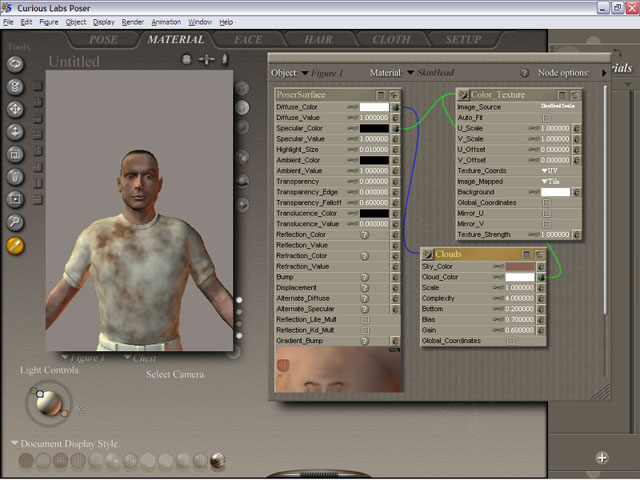Switch to the POSE room tab
The image size is (640, 480).
pyautogui.click(x=103, y=40)
